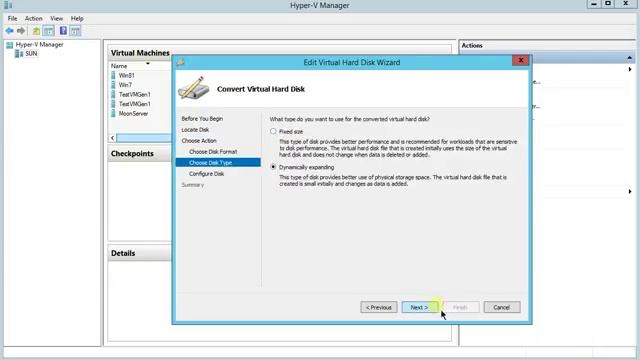Image resolution: width=640 pixels, height=360 pixels.
Task: Click the Win7 virtual machine icon
Action: point(113,85)
